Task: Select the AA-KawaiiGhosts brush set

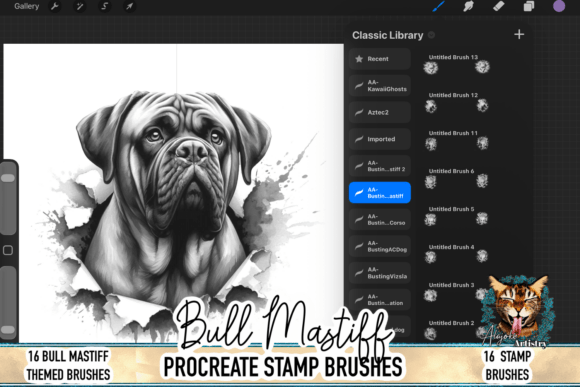Action: (380, 85)
